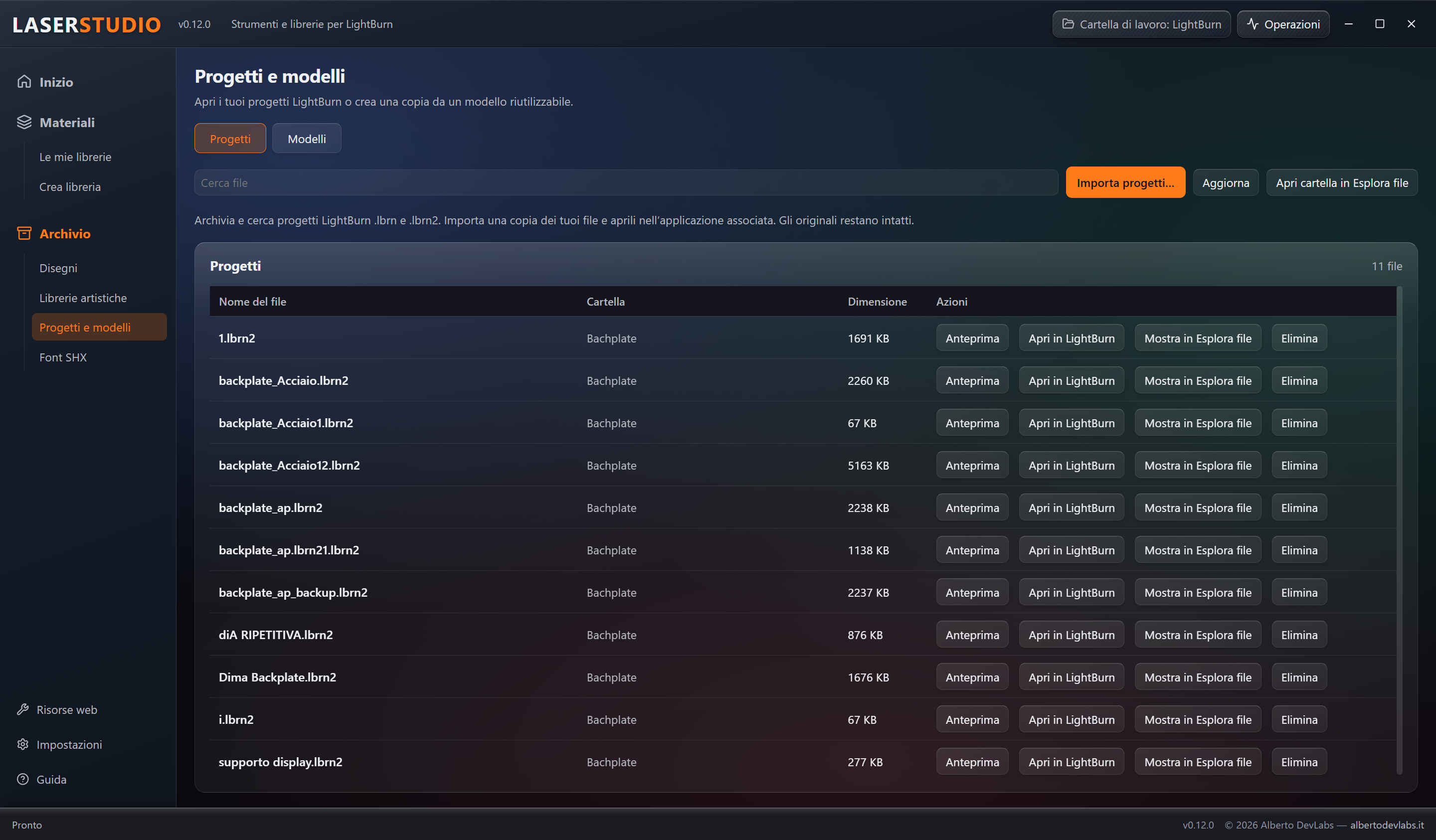The width and height of the screenshot is (1436, 840).
Task: Preview backplate_Acciaio.lbrn2 with Anteprima
Action: pyautogui.click(x=972, y=381)
